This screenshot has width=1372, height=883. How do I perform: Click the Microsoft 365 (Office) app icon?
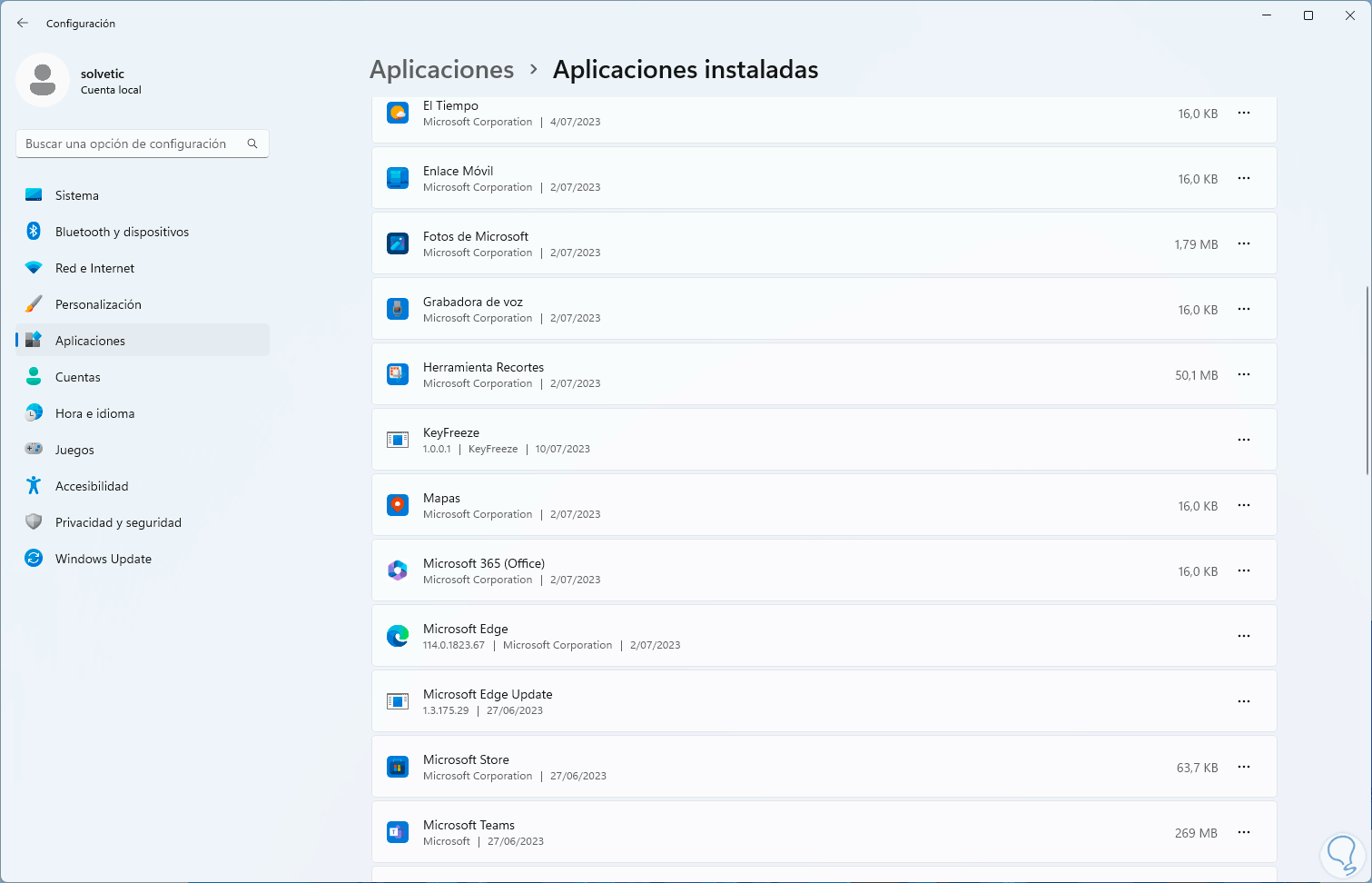398,570
